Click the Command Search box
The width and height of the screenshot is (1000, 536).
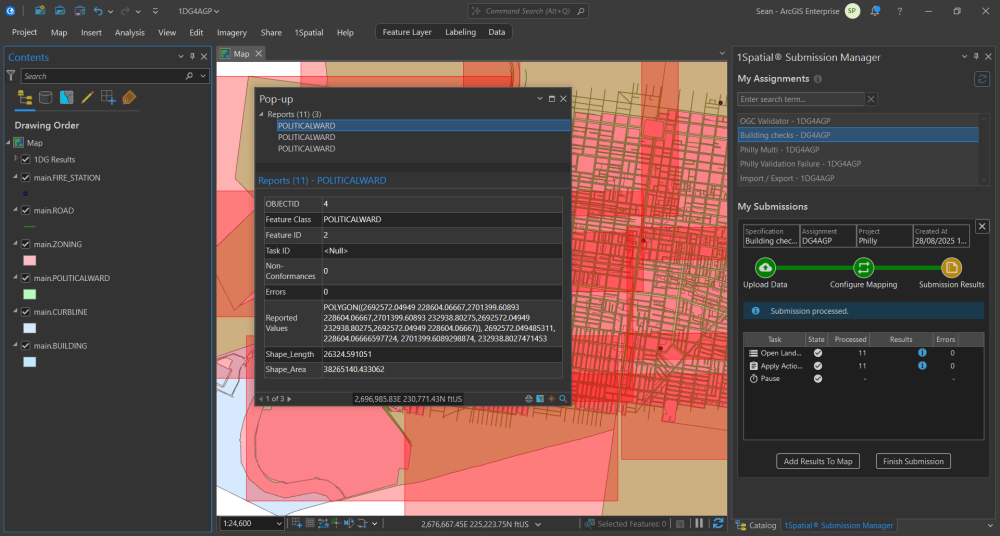[528, 11]
